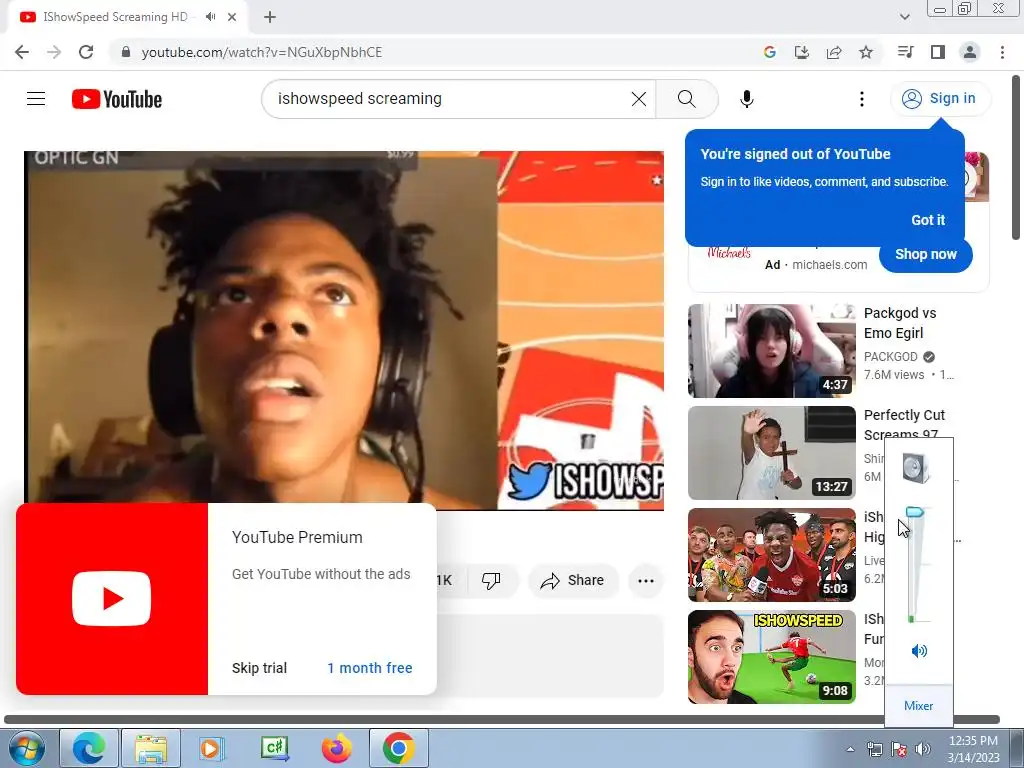
Task: Bookmark this page with star icon
Action: (866, 52)
